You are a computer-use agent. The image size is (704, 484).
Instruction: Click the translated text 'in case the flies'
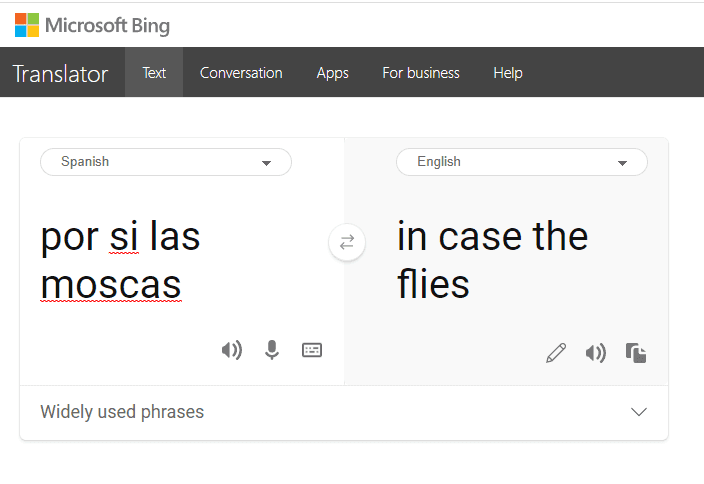coord(493,260)
